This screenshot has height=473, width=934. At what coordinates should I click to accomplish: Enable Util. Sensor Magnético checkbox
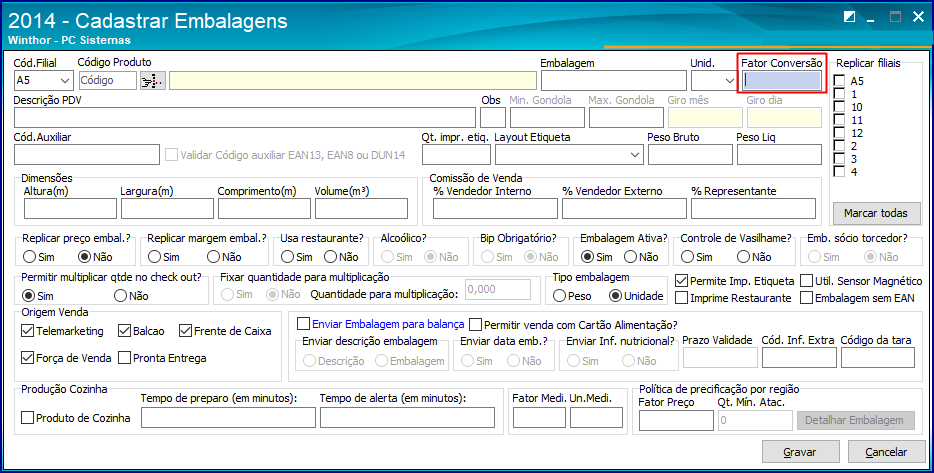(807, 281)
